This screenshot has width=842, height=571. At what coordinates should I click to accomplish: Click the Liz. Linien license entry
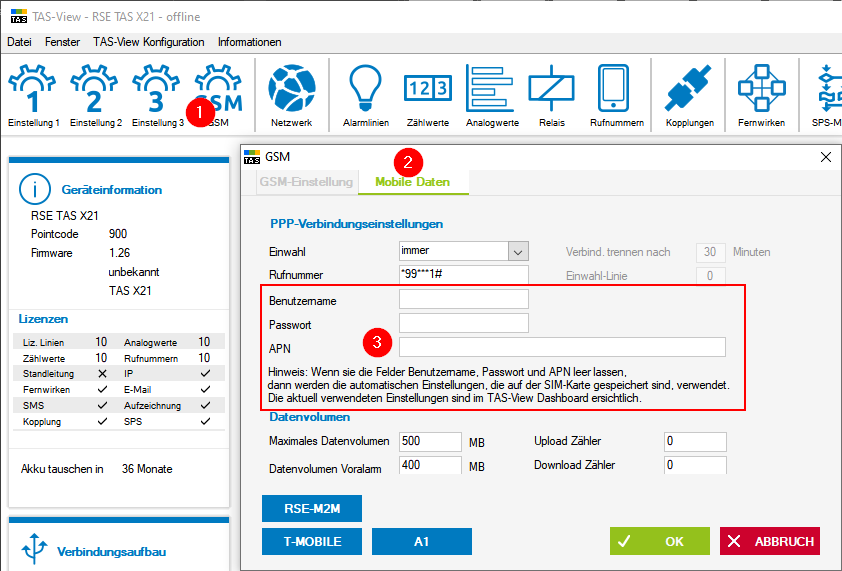tap(66, 342)
